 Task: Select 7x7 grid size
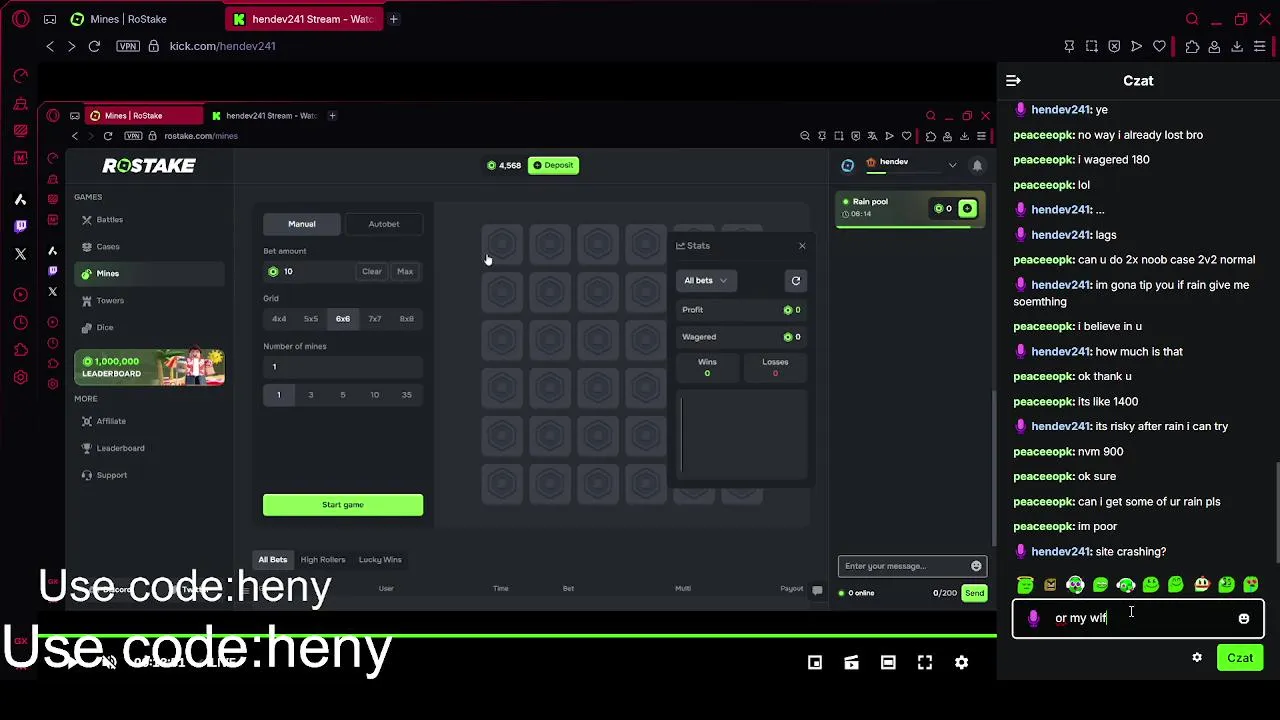[375, 319]
